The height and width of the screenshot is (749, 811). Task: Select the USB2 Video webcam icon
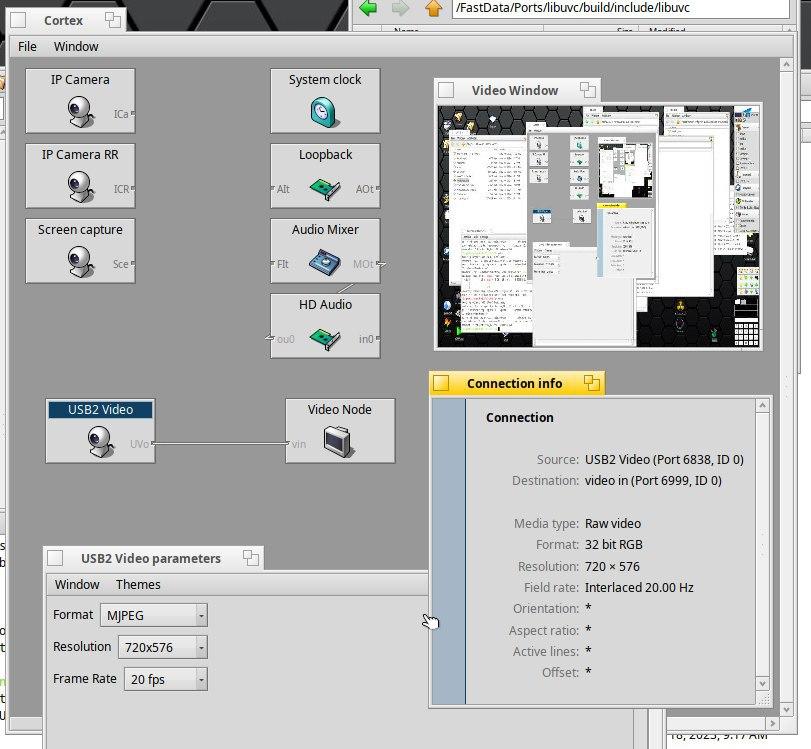pyautogui.click(x=100, y=441)
